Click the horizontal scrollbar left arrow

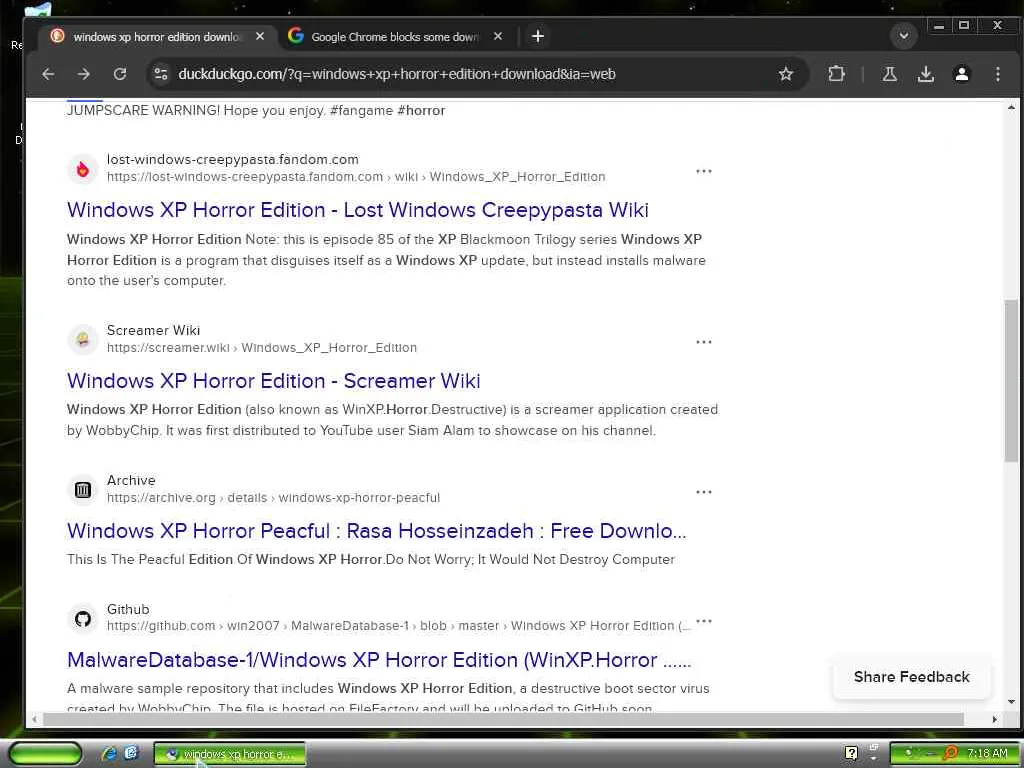35,719
